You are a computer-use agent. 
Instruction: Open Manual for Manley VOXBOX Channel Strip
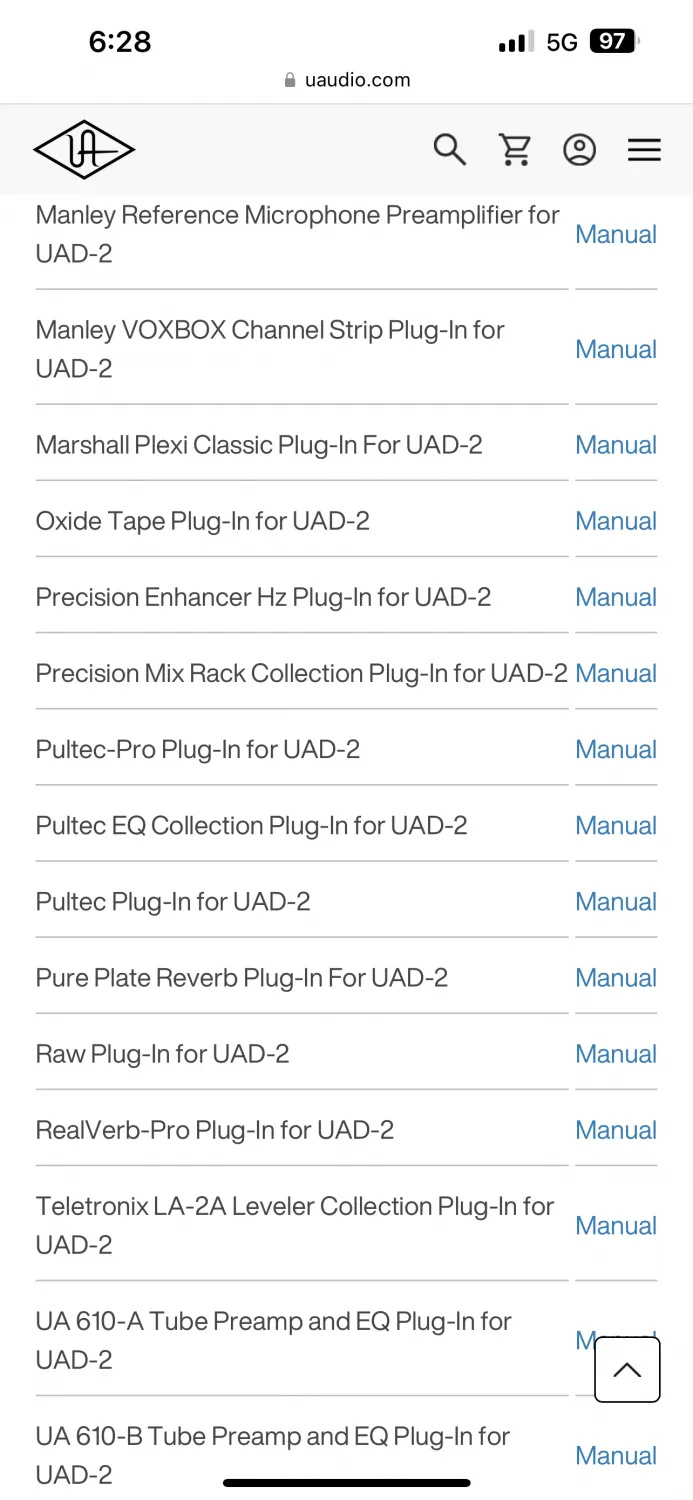[x=616, y=349]
